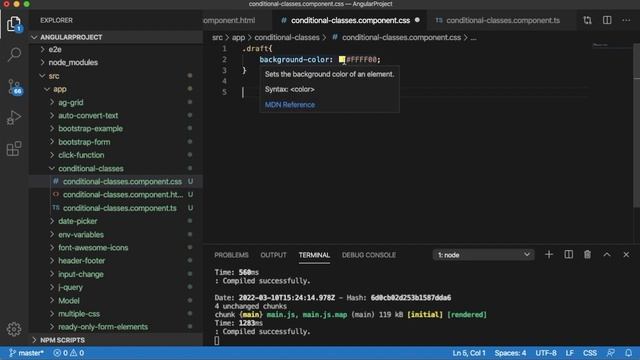Click the unsaved dot on the css tab
This screenshot has width=640, height=360.
point(417,20)
